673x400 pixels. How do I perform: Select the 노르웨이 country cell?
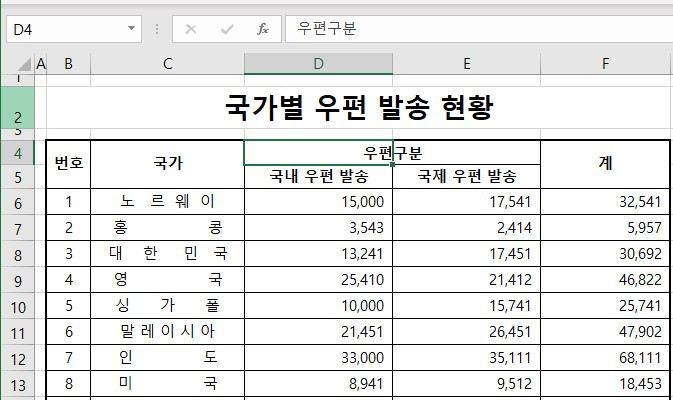pos(167,202)
